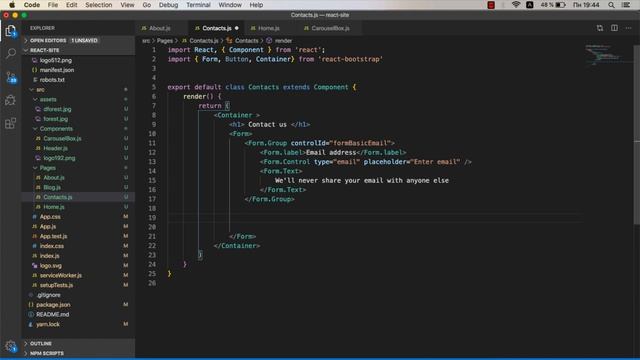Open README.md file

[78, 314]
